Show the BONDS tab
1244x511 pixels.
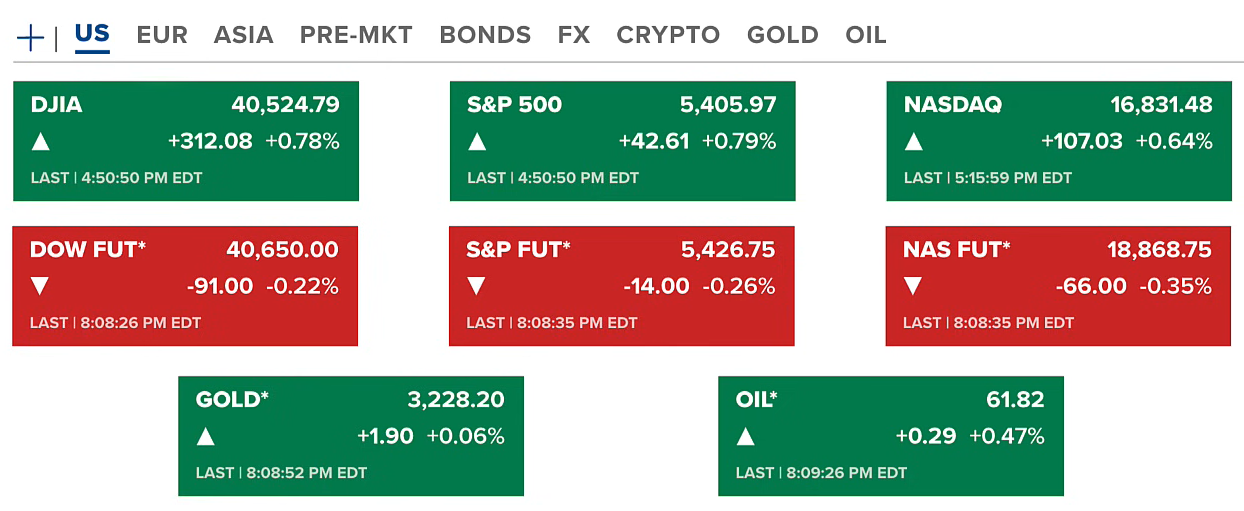[x=485, y=35]
